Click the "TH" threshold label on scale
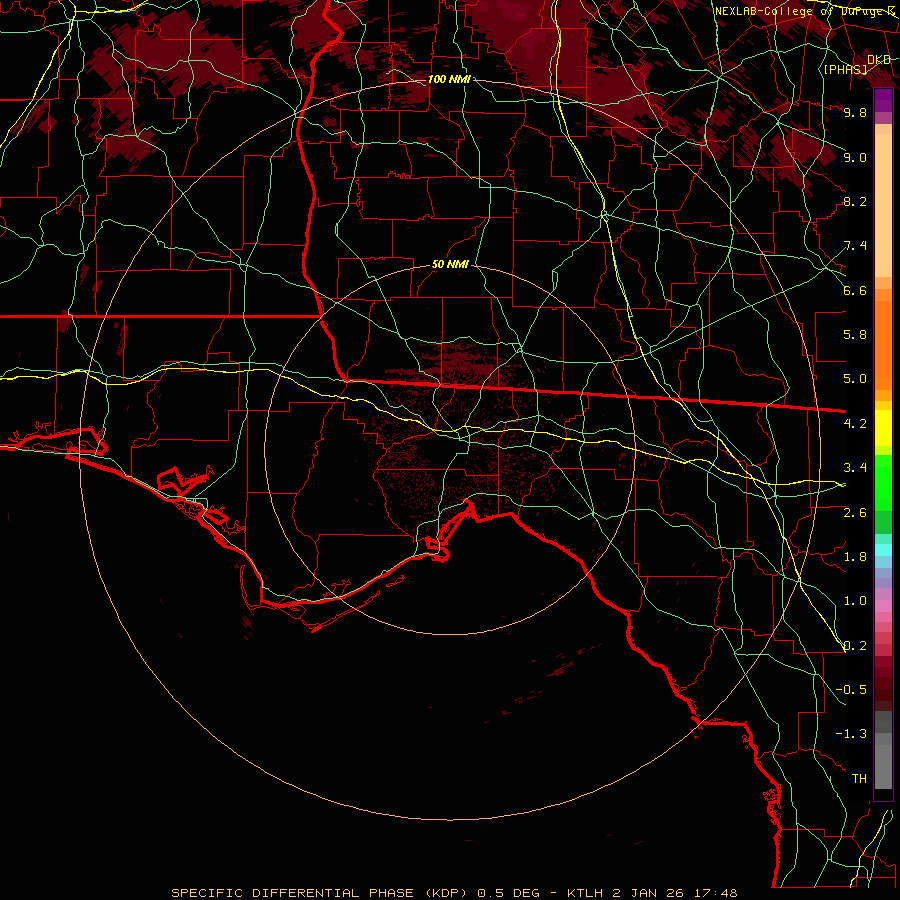The height and width of the screenshot is (900, 900). tap(859, 779)
